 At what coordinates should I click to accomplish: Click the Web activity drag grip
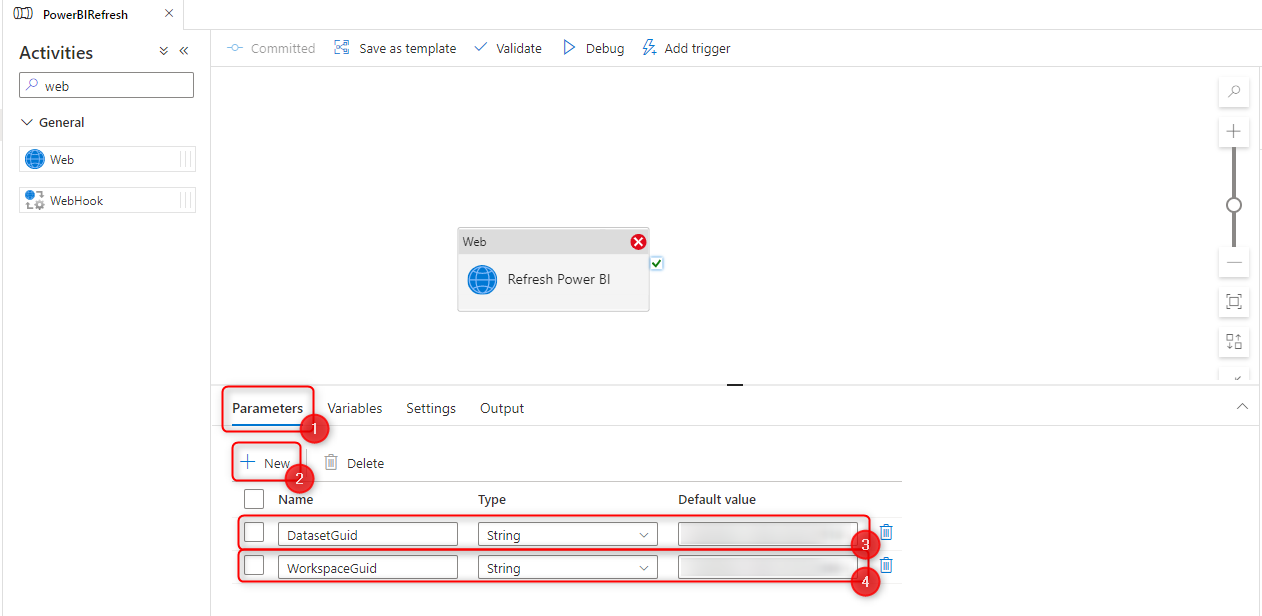pos(185,159)
